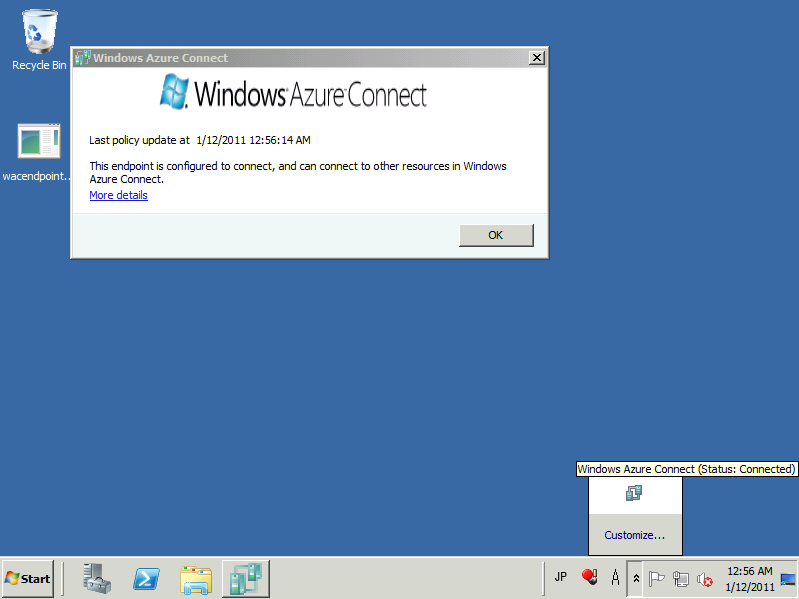Open the JP language bar selector
799x599 pixels.
(561, 577)
